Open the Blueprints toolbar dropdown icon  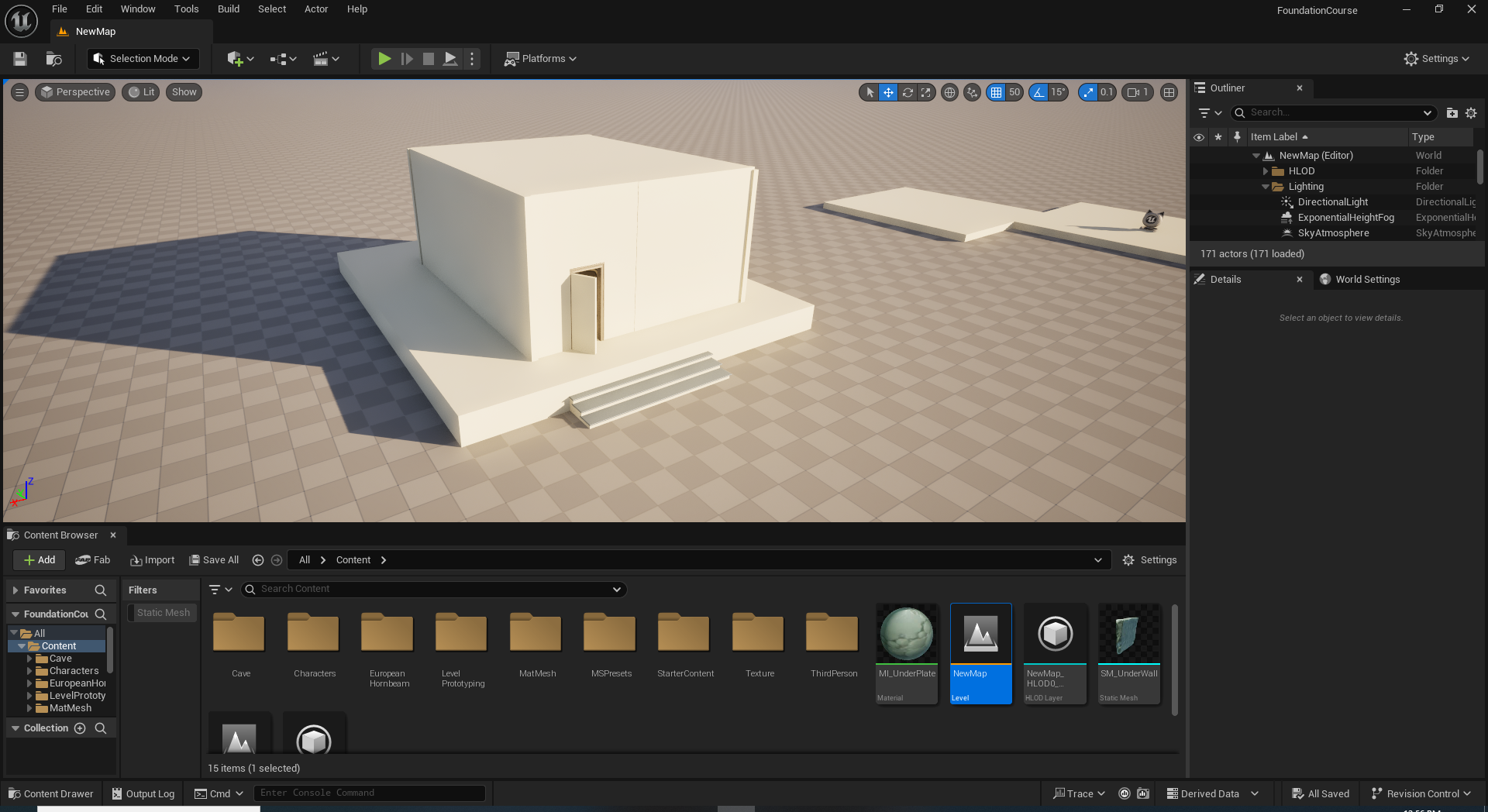284,59
